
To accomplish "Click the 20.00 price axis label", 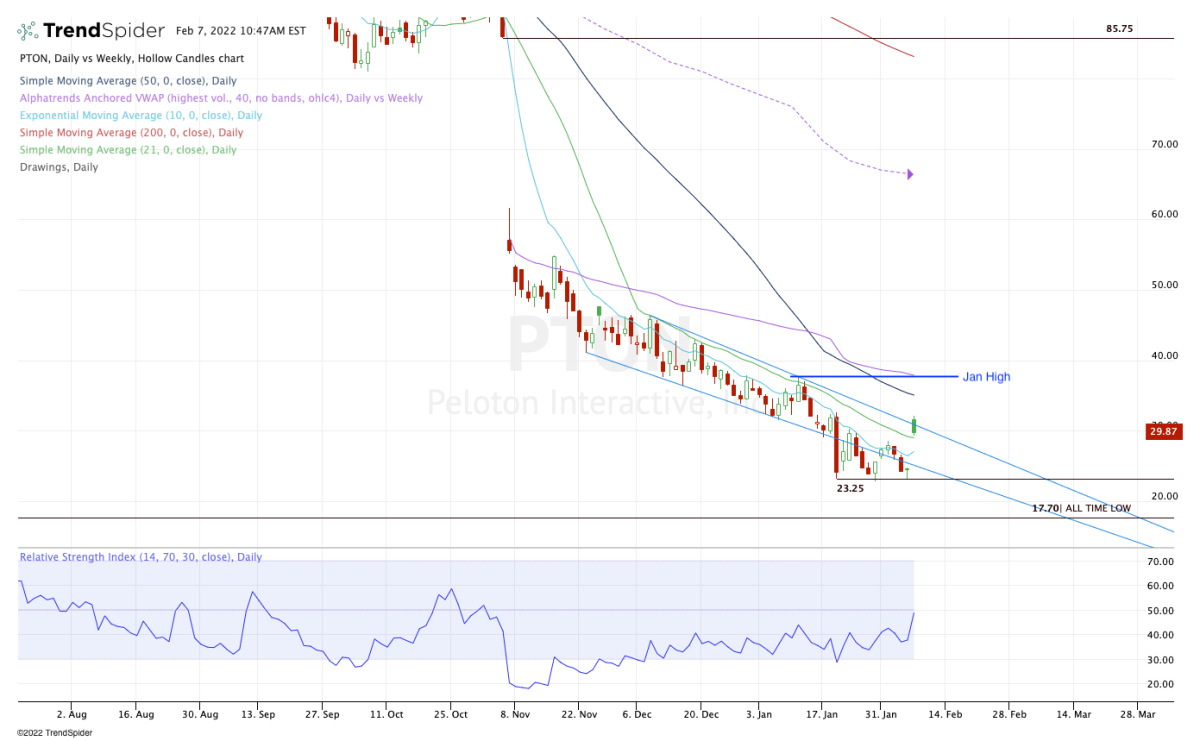I will pyautogui.click(x=1165, y=496).
